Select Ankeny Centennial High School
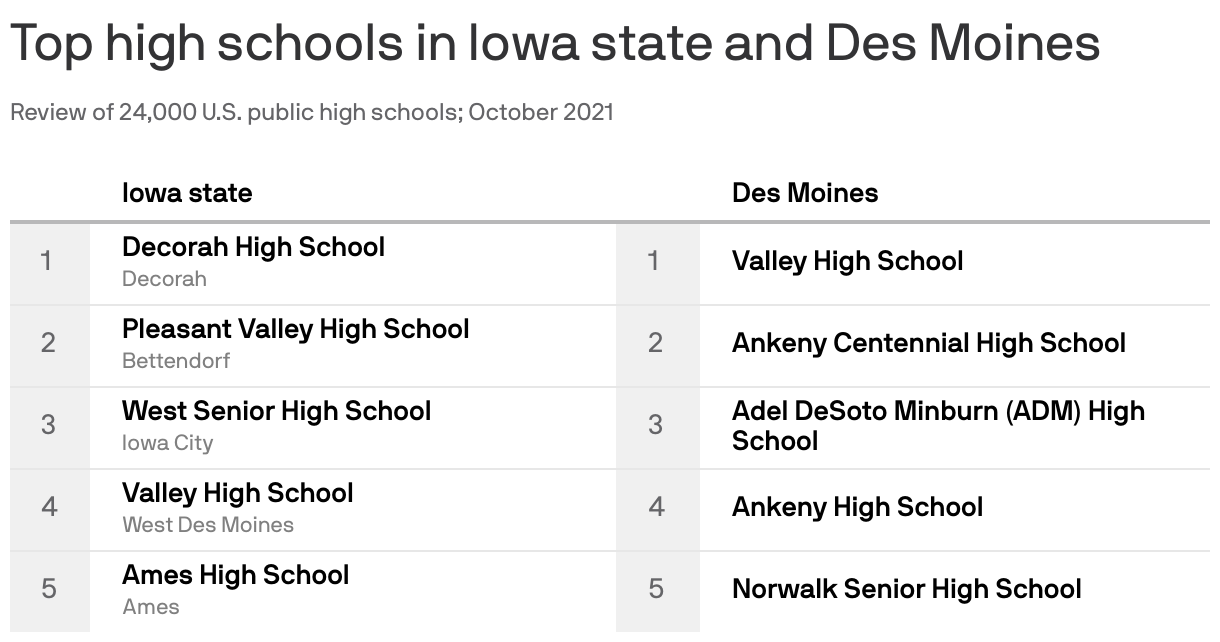 coord(929,343)
